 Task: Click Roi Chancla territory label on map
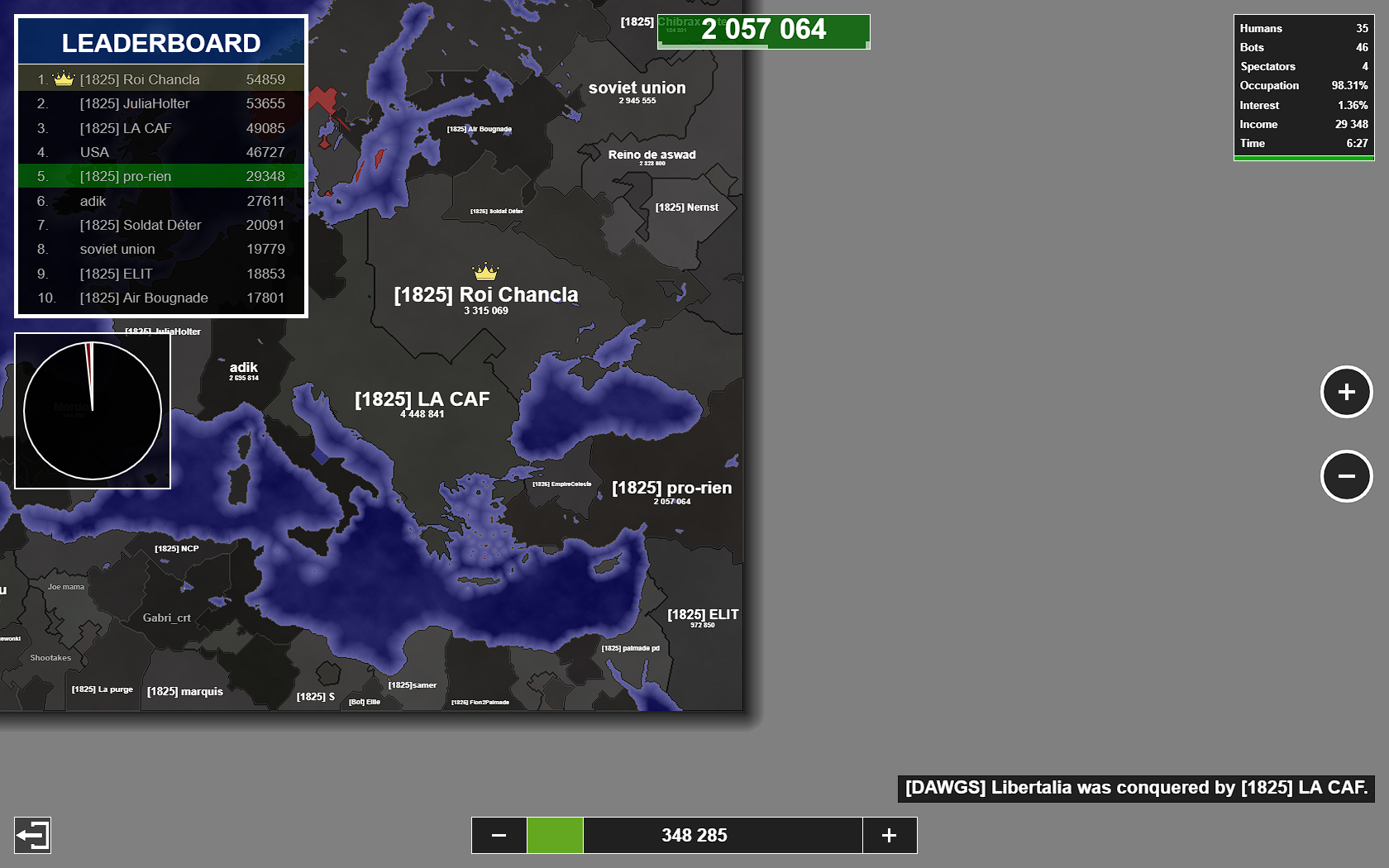click(486, 295)
